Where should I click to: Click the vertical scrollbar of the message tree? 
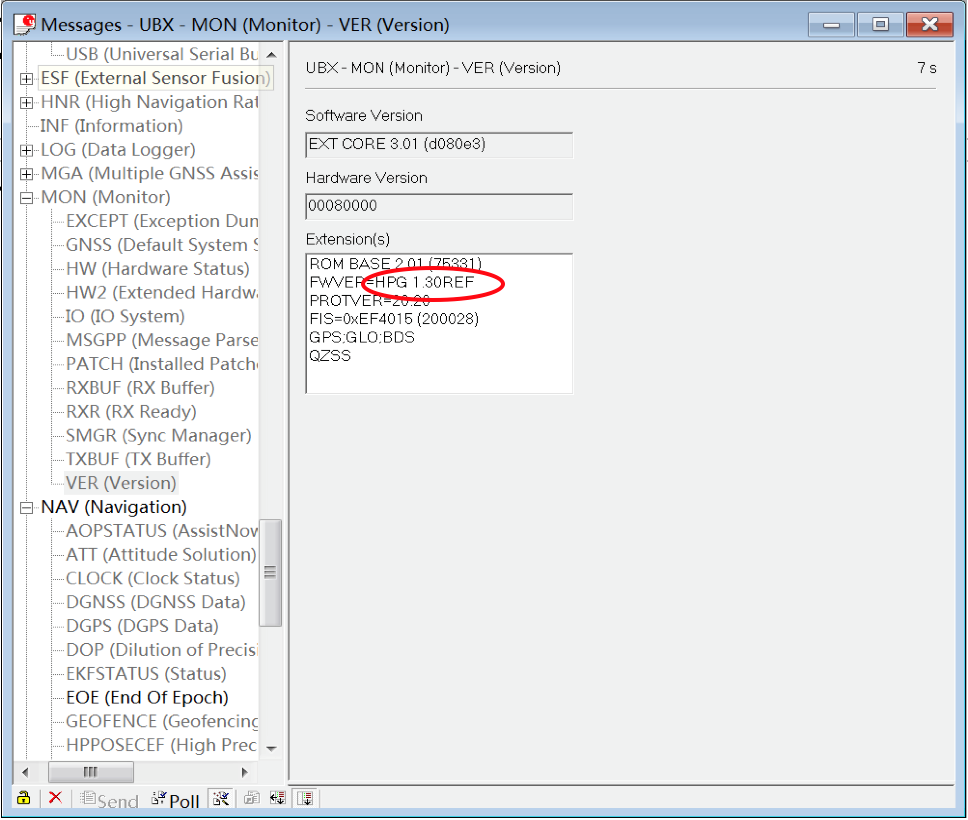point(270,570)
